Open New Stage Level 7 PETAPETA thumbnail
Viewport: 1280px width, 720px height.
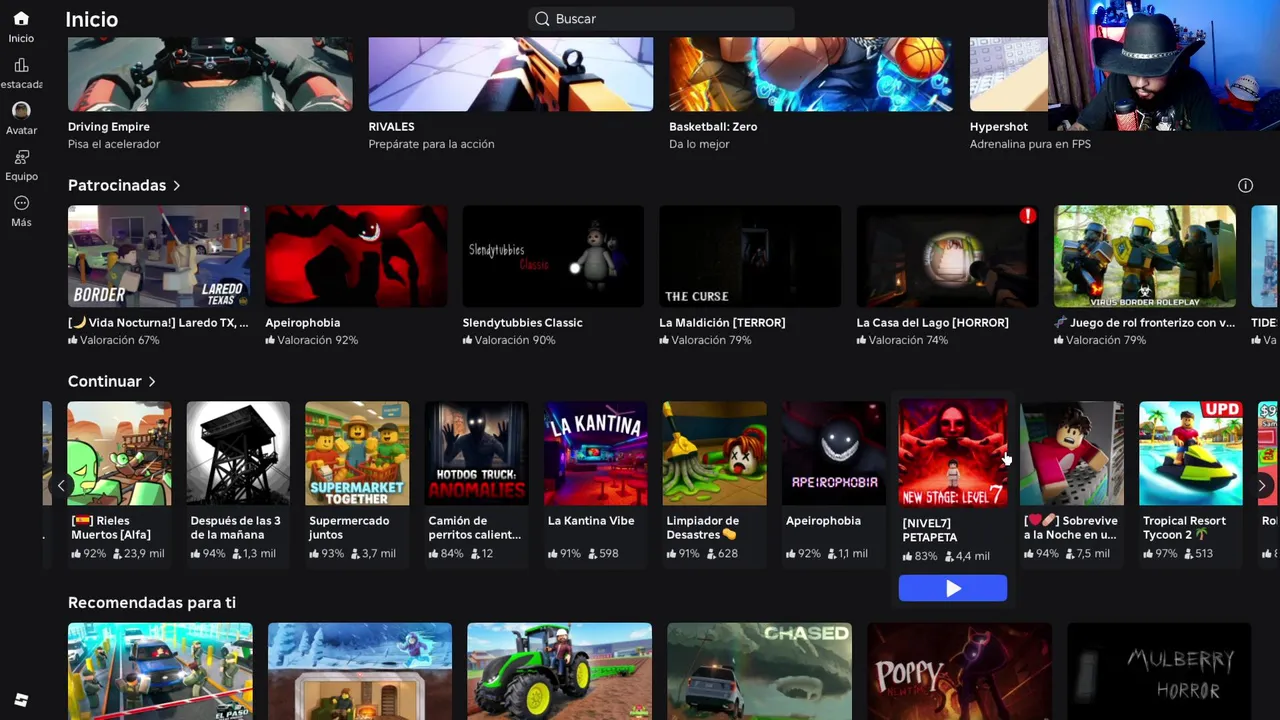[953, 453]
